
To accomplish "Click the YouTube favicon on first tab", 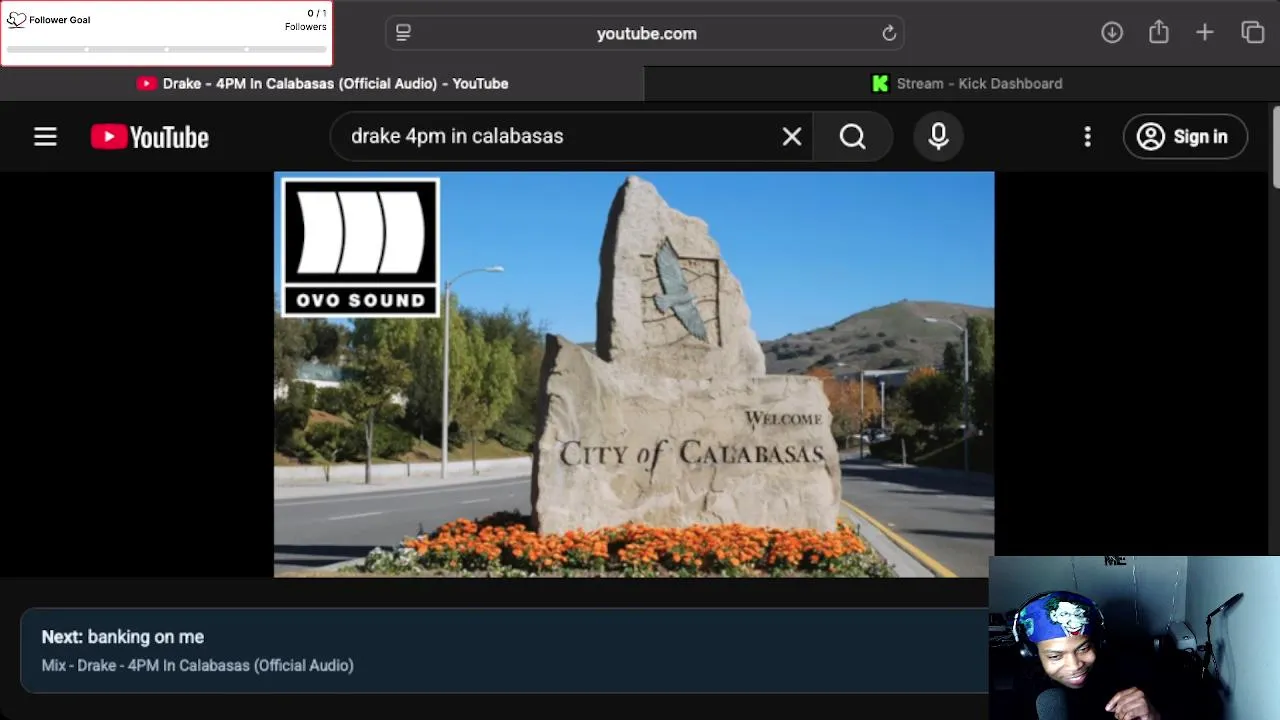I will coord(147,84).
